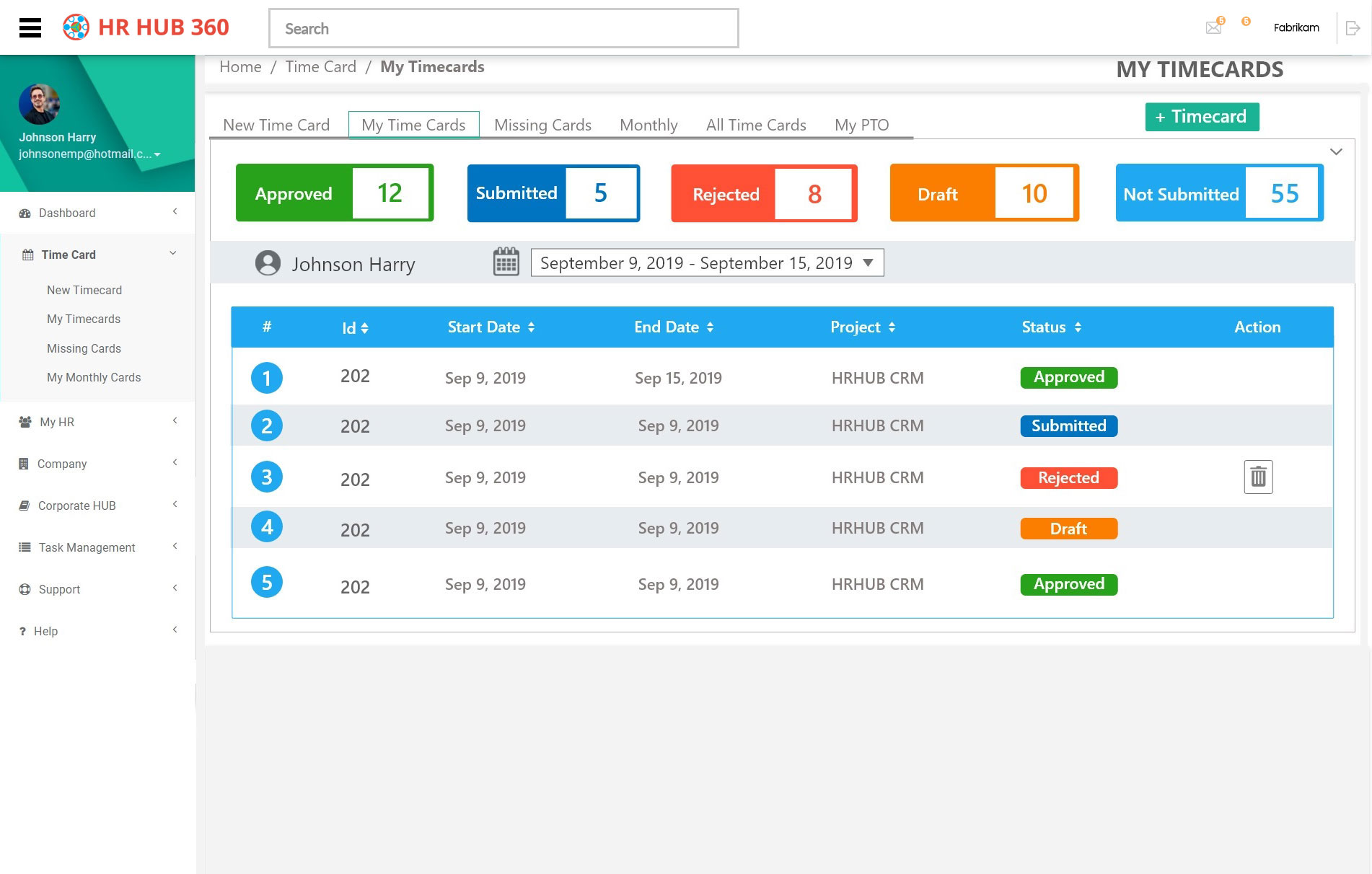1372x874 pixels.
Task: Click the Help question mark icon
Action: [22, 631]
